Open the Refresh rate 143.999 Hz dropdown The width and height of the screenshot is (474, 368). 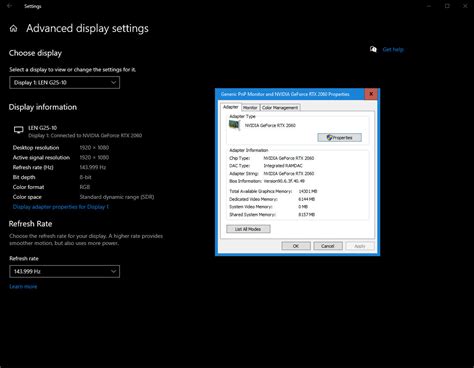(x=64, y=271)
